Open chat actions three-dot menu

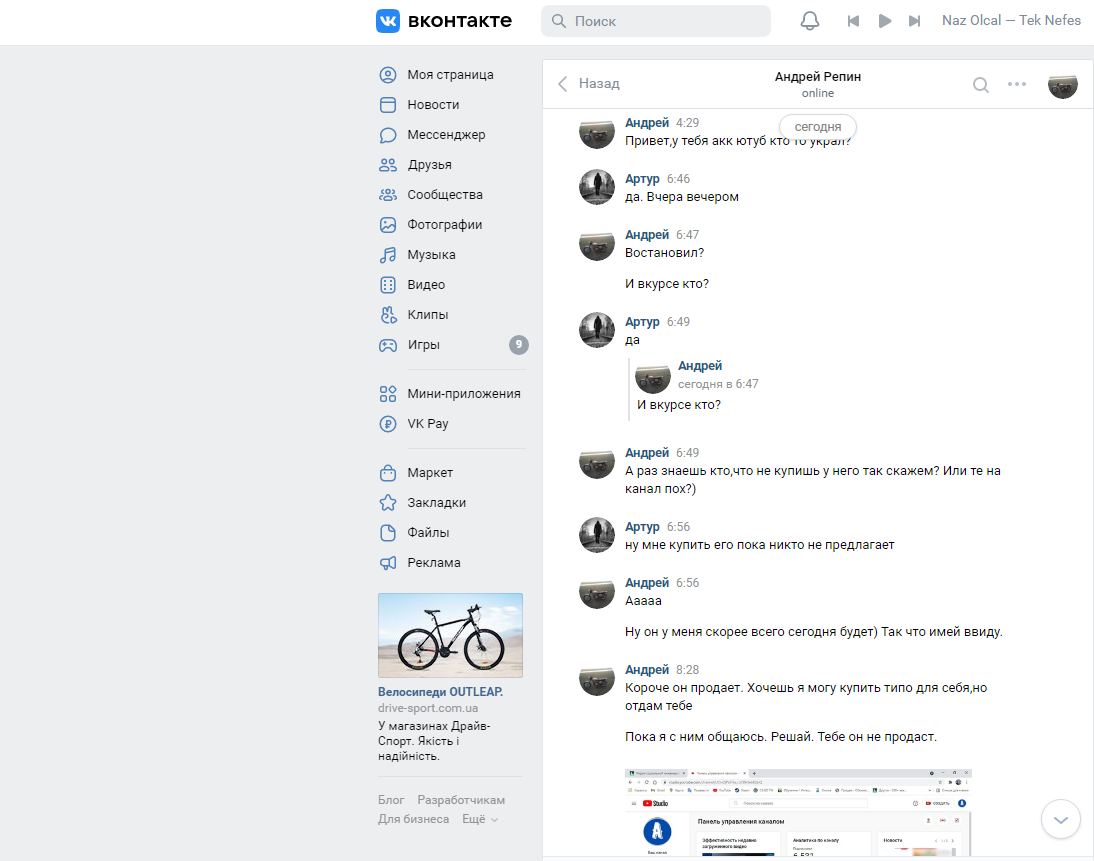coord(1017,84)
